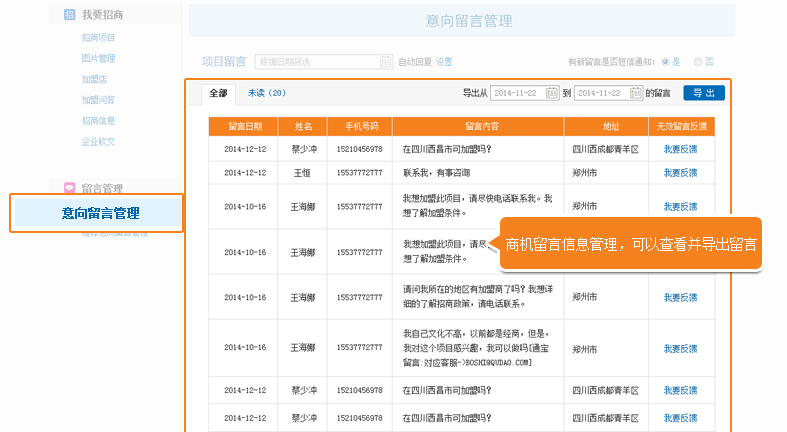Screen dimensions: 787x432
Task: Click 我要反馈 for message starting 我自己文化不高
Action: click(x=680, y=349)
